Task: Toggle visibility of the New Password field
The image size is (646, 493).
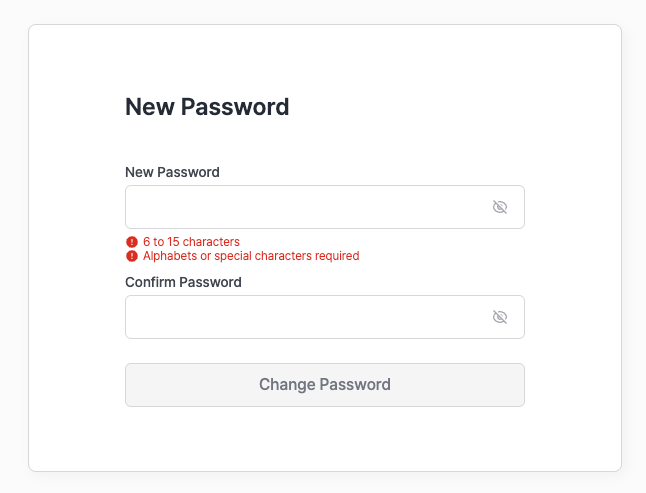Action: click(x=500, y=207)
